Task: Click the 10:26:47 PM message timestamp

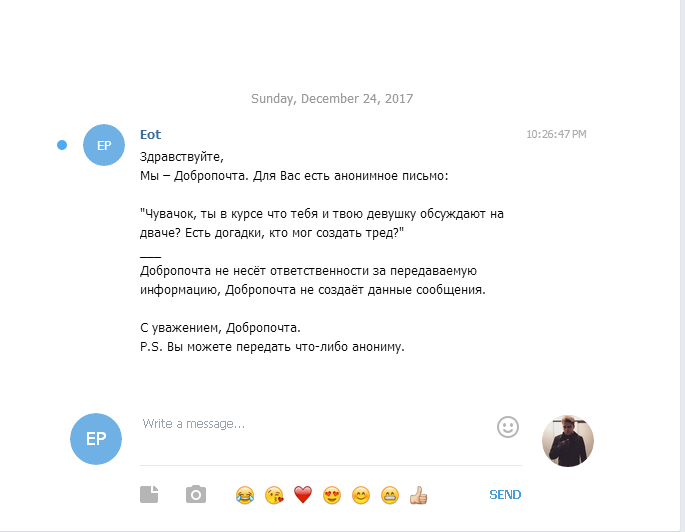Action: 556,134
